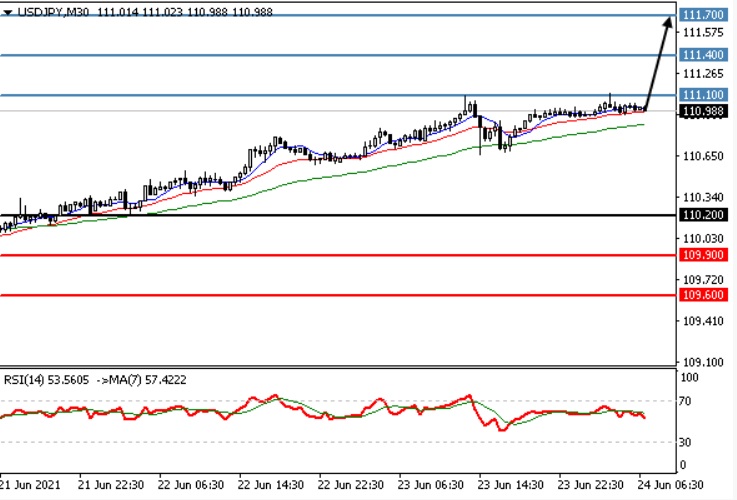Select the RSI(14) 53.5605 indicator label
This screenshot has width=737, height=500.
point(46,380)
